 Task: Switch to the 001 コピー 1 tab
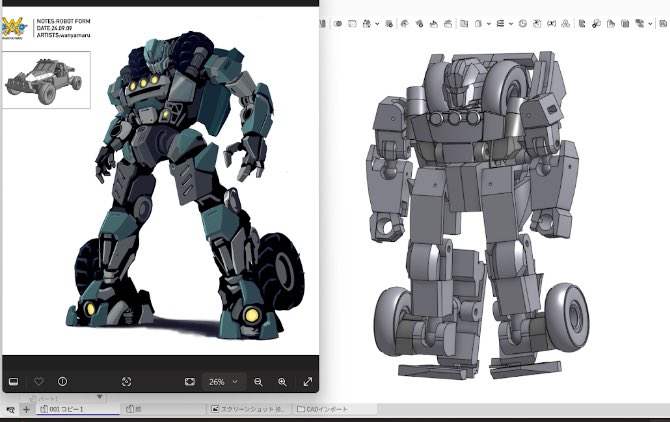78,409
